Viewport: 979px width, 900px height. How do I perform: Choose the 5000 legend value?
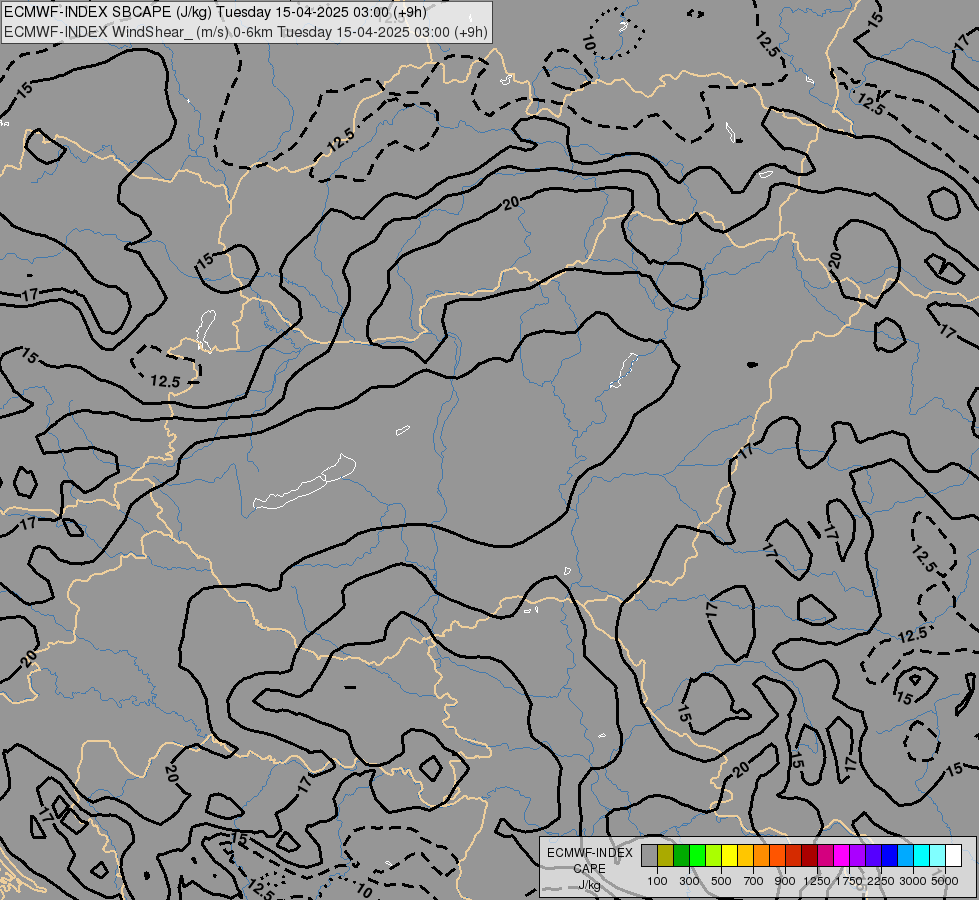point(945,881)
